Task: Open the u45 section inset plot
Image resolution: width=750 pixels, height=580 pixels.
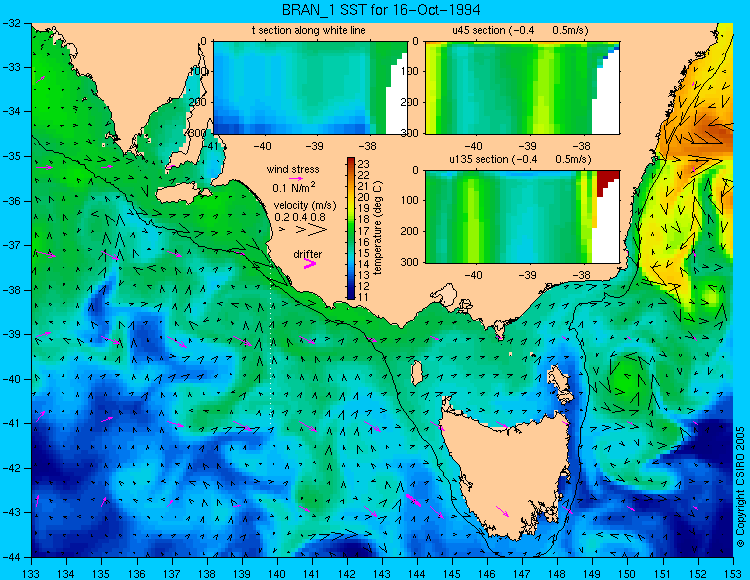Action: pos(522,88)
